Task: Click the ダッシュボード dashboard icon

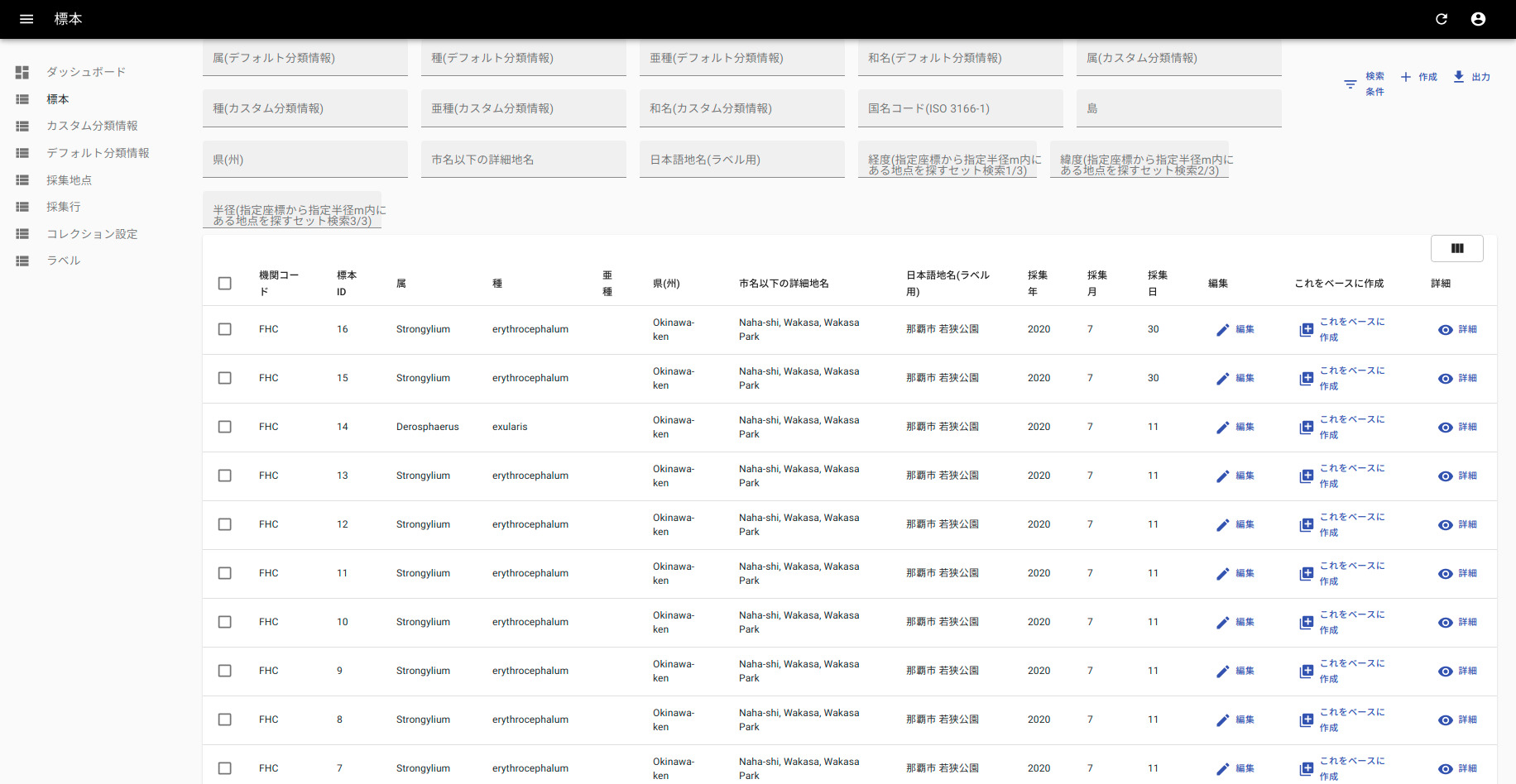Action: (x=22, y=73)
